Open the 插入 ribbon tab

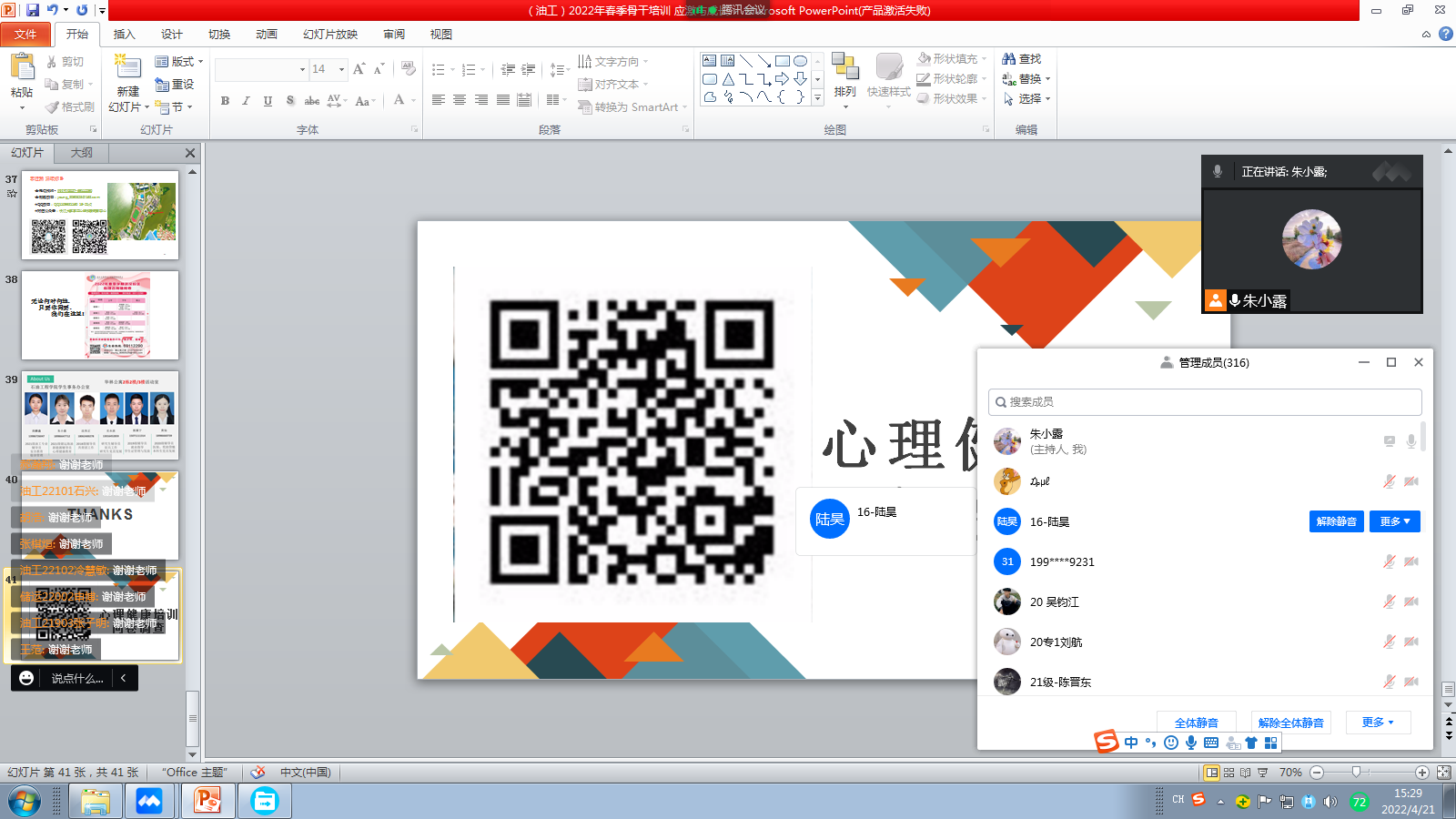tap(124, 35)
